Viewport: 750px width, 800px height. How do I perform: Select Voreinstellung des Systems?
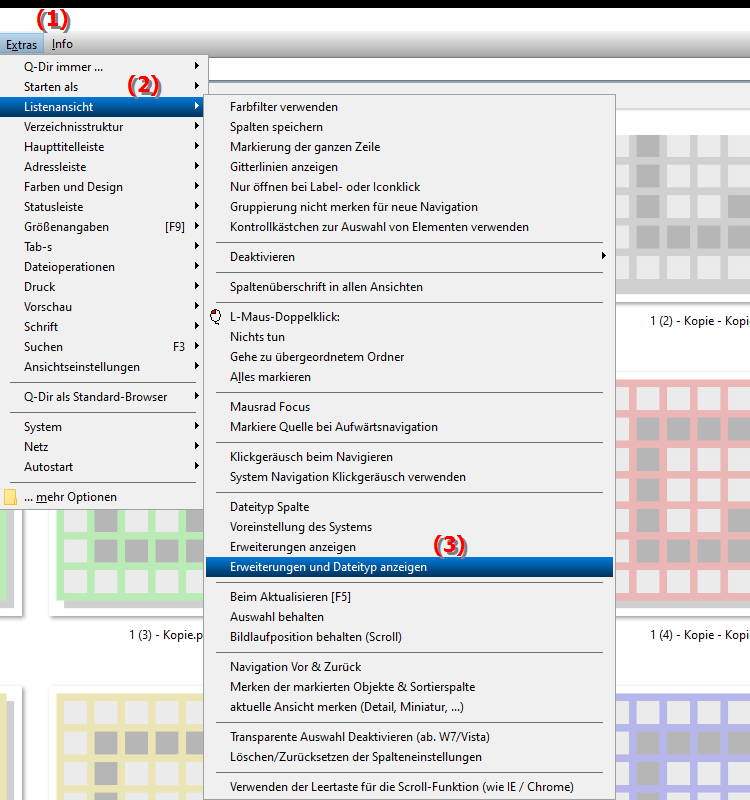[409, 527]
